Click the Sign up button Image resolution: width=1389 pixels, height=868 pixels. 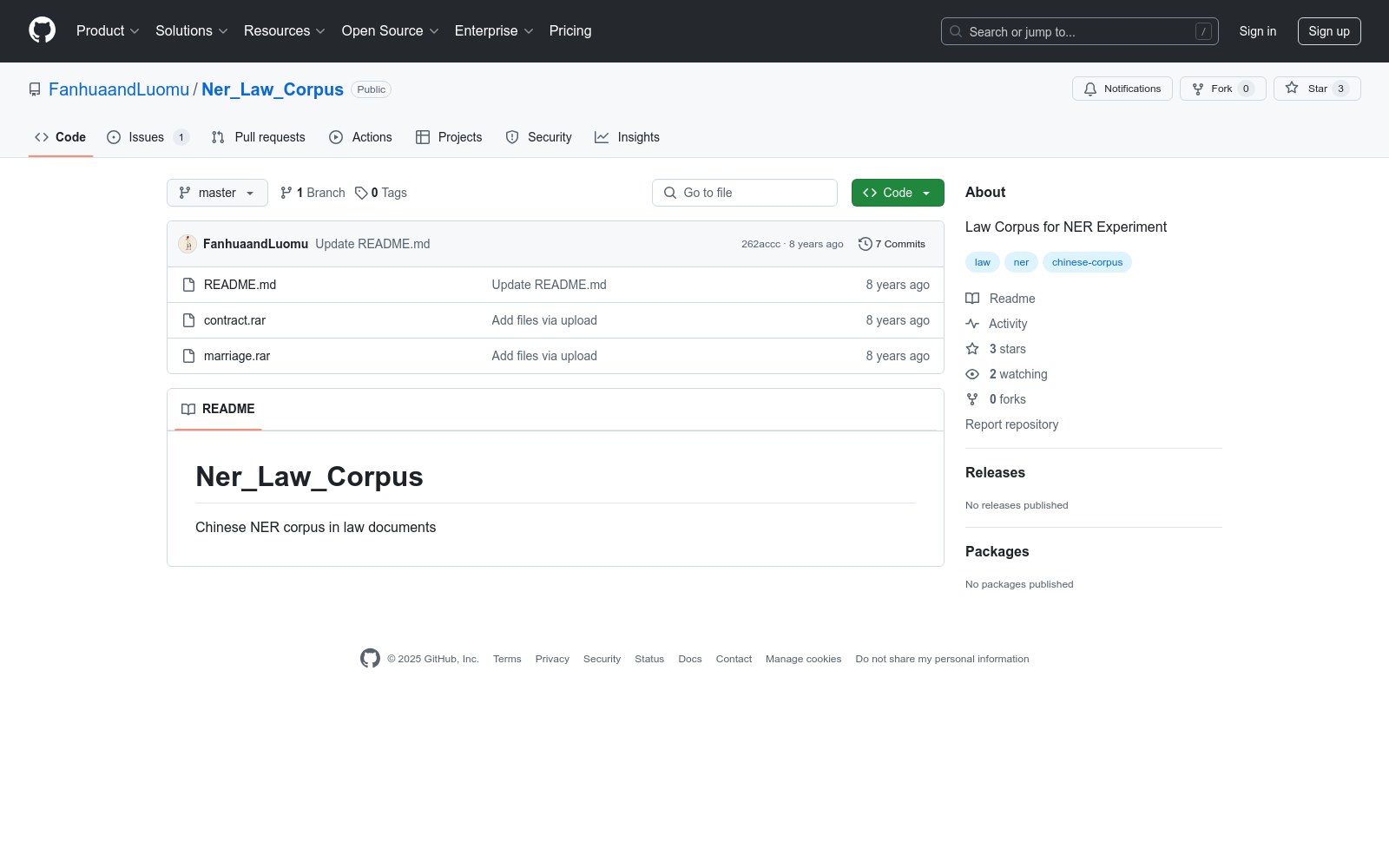coord(1329,31)
